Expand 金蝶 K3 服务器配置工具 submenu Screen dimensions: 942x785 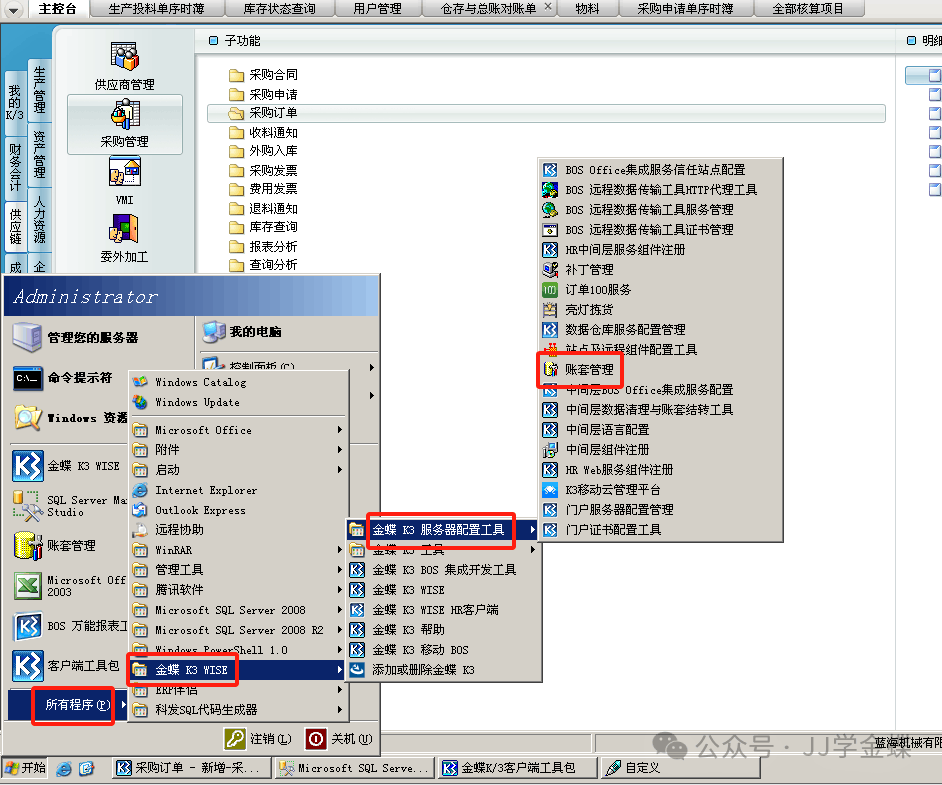coord(438,530)
